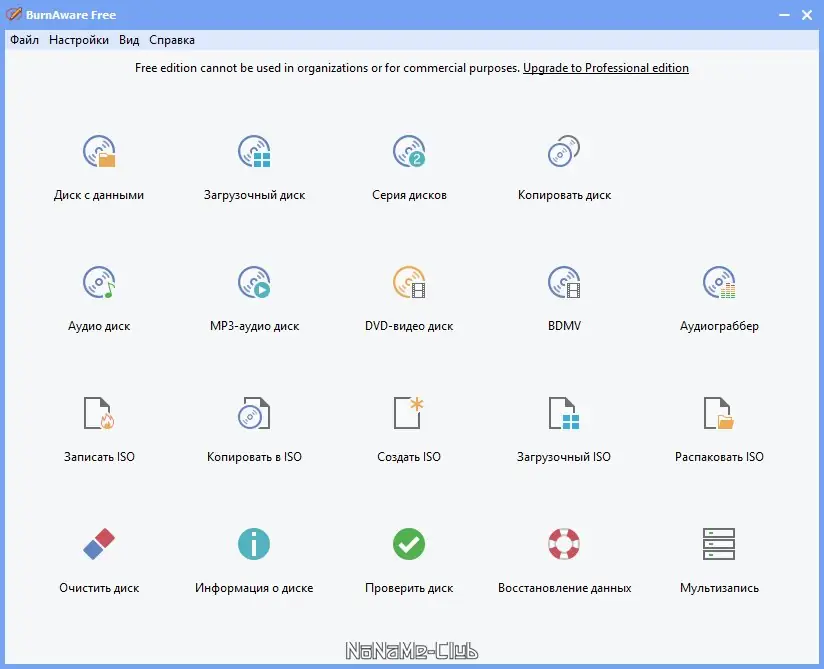Open the DVD-видео диск orange icon
The height and width of the screenshot is (669, 824).
point(409,282)
